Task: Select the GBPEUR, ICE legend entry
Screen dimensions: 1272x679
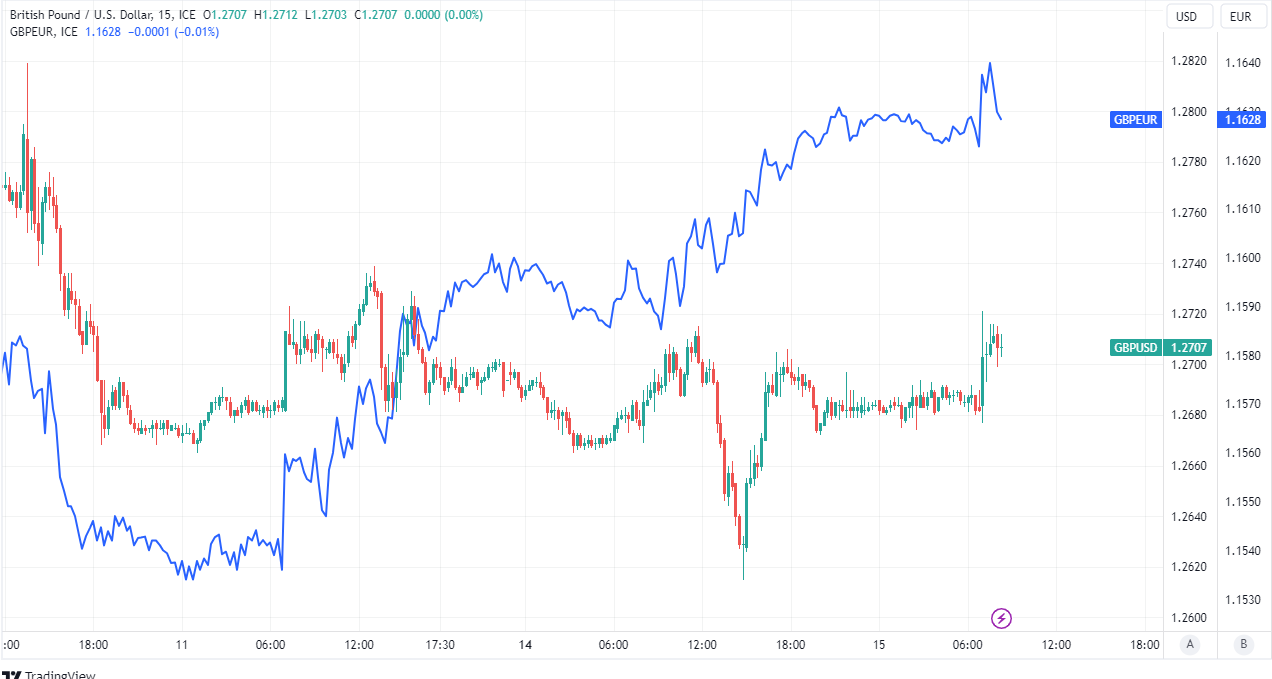Action: coord(44,32)
